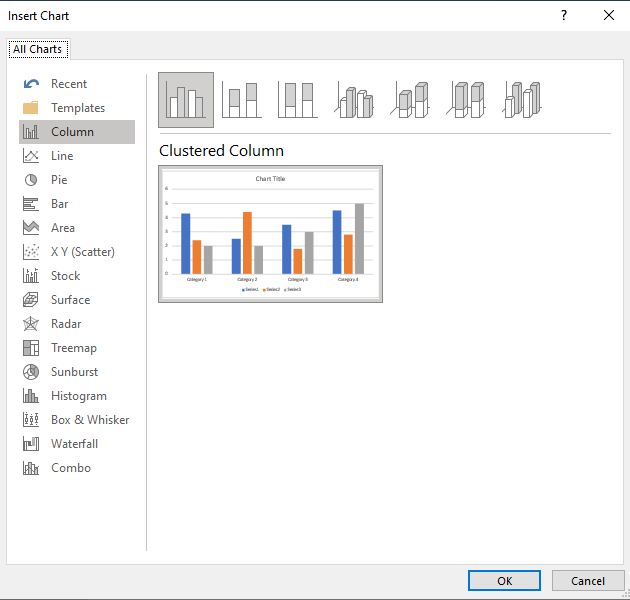Choose Stacked Column chart subtype icon
630x600 pixels.
pyautogui.click(x=242, y=100)
